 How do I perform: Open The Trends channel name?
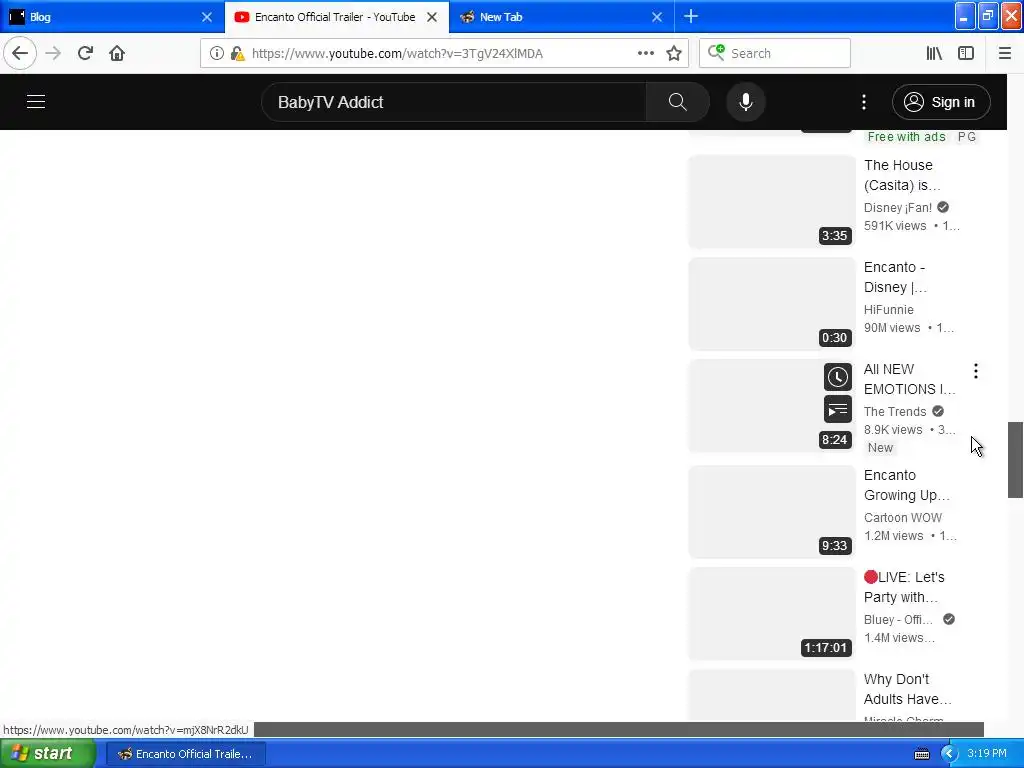[x=895, y=411]
